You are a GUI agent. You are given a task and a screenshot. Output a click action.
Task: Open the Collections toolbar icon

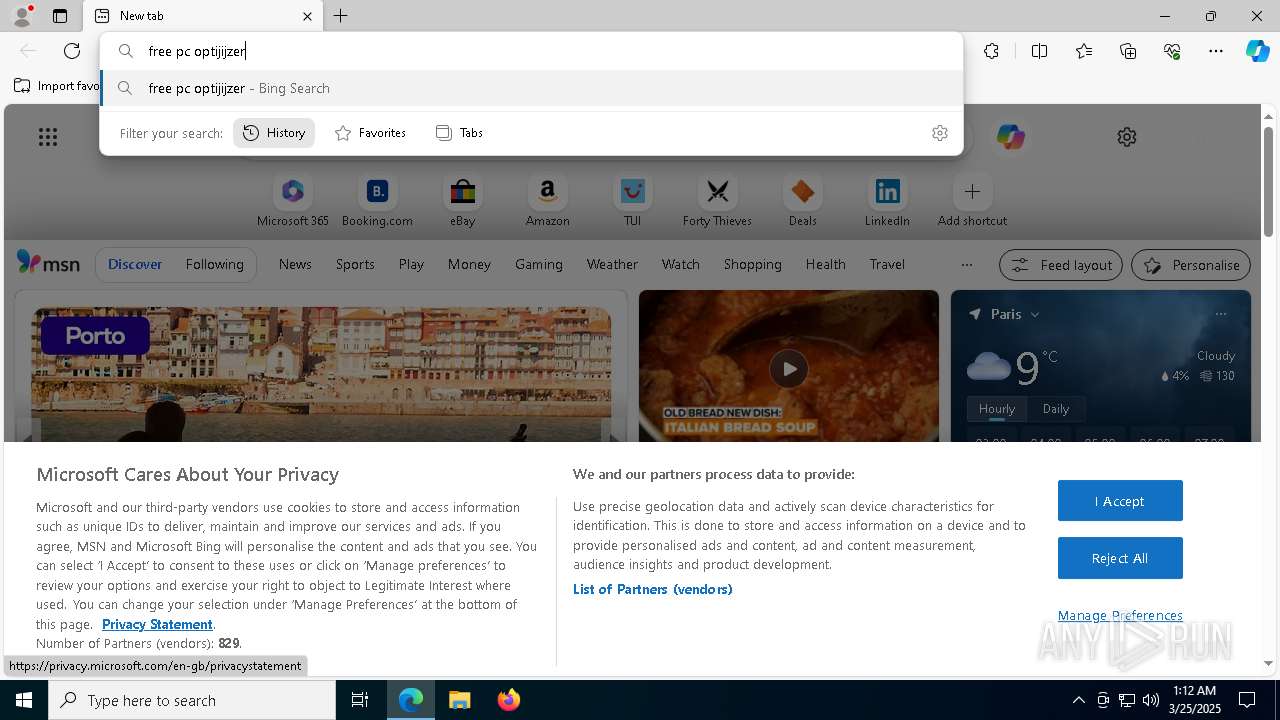1128,51
